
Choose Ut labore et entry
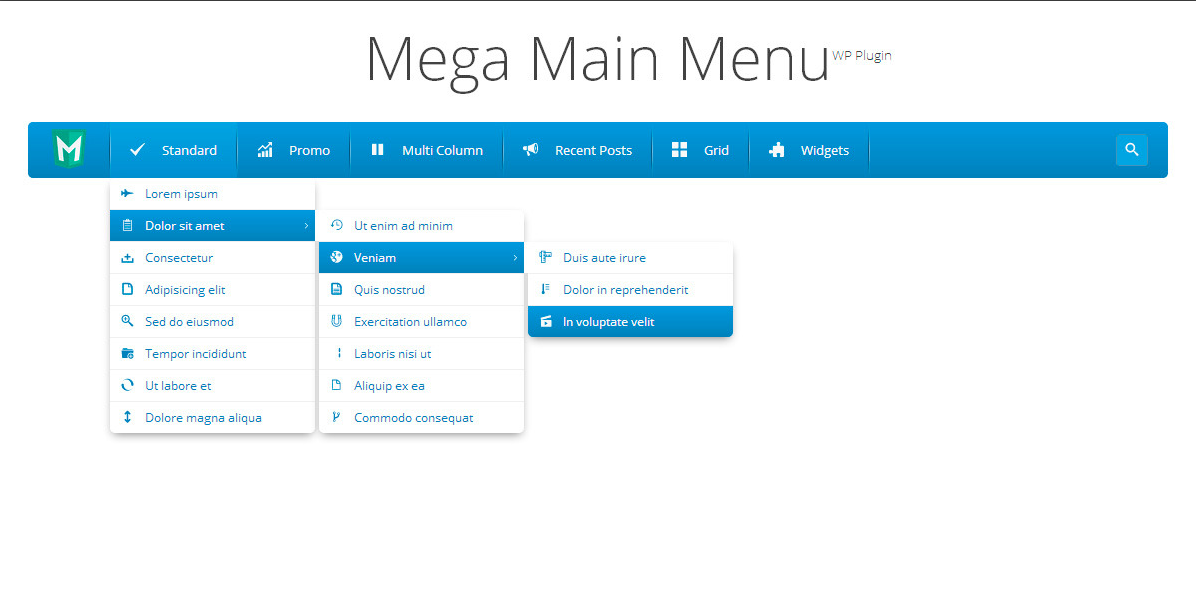click(212, 386)
